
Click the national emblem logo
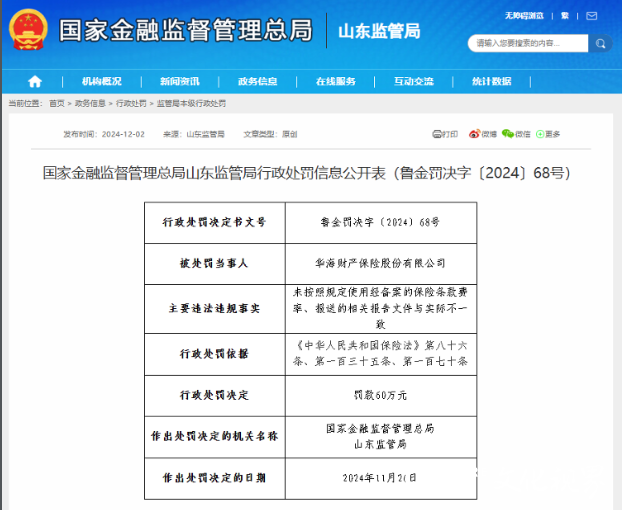coord(28,30)
